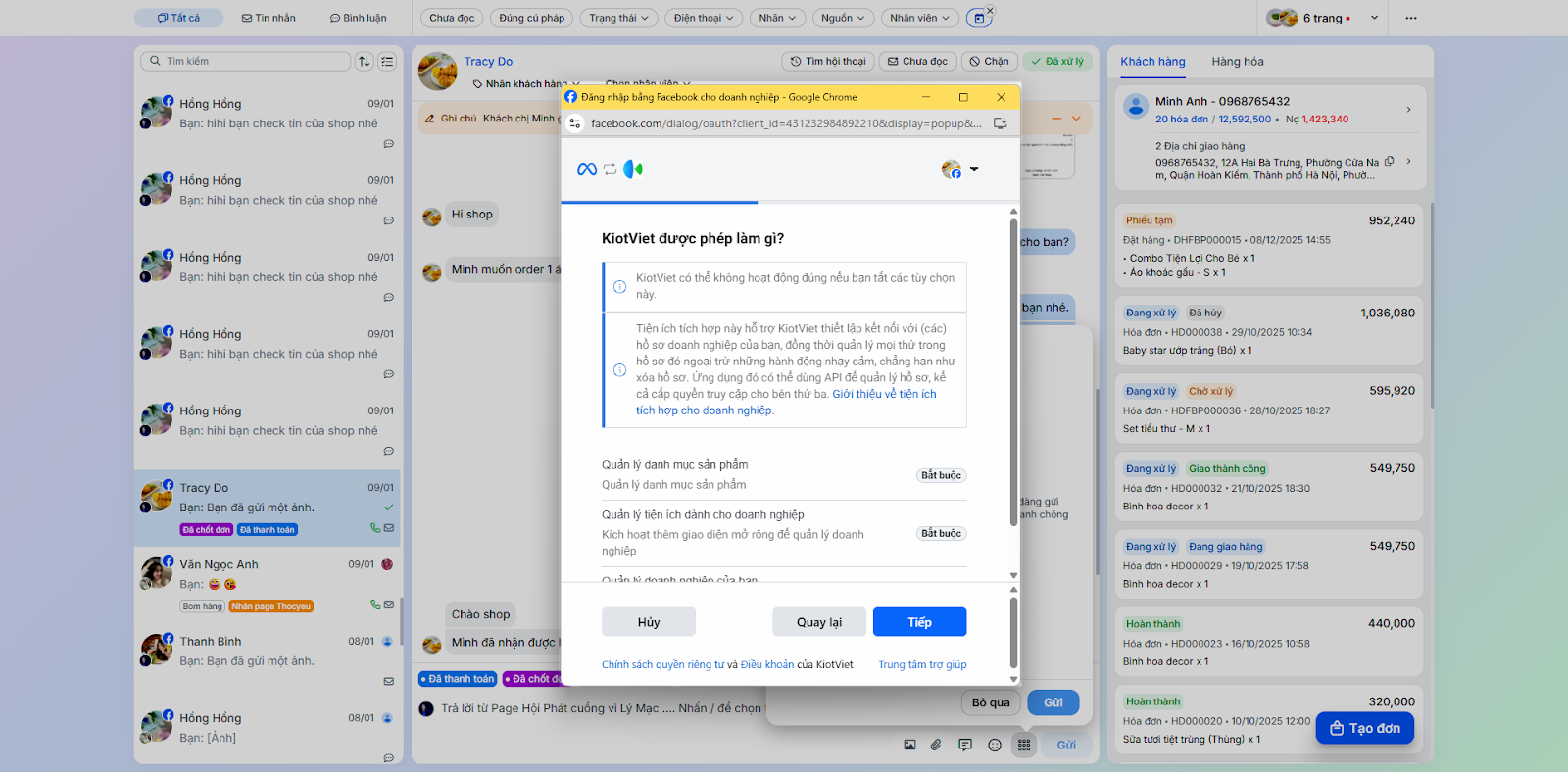Screen dimensions: 1568x772
Task: Open the Nhãn filter dropdown
Action: pos(777,18)
